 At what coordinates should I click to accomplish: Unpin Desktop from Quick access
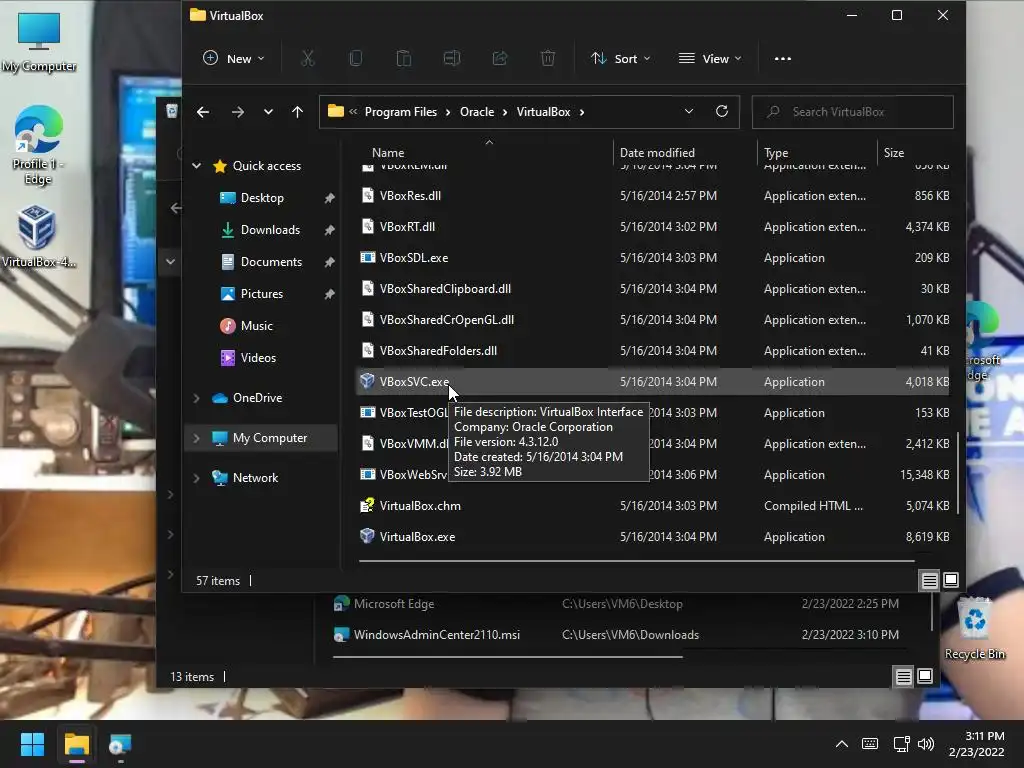tap(329, 198)
